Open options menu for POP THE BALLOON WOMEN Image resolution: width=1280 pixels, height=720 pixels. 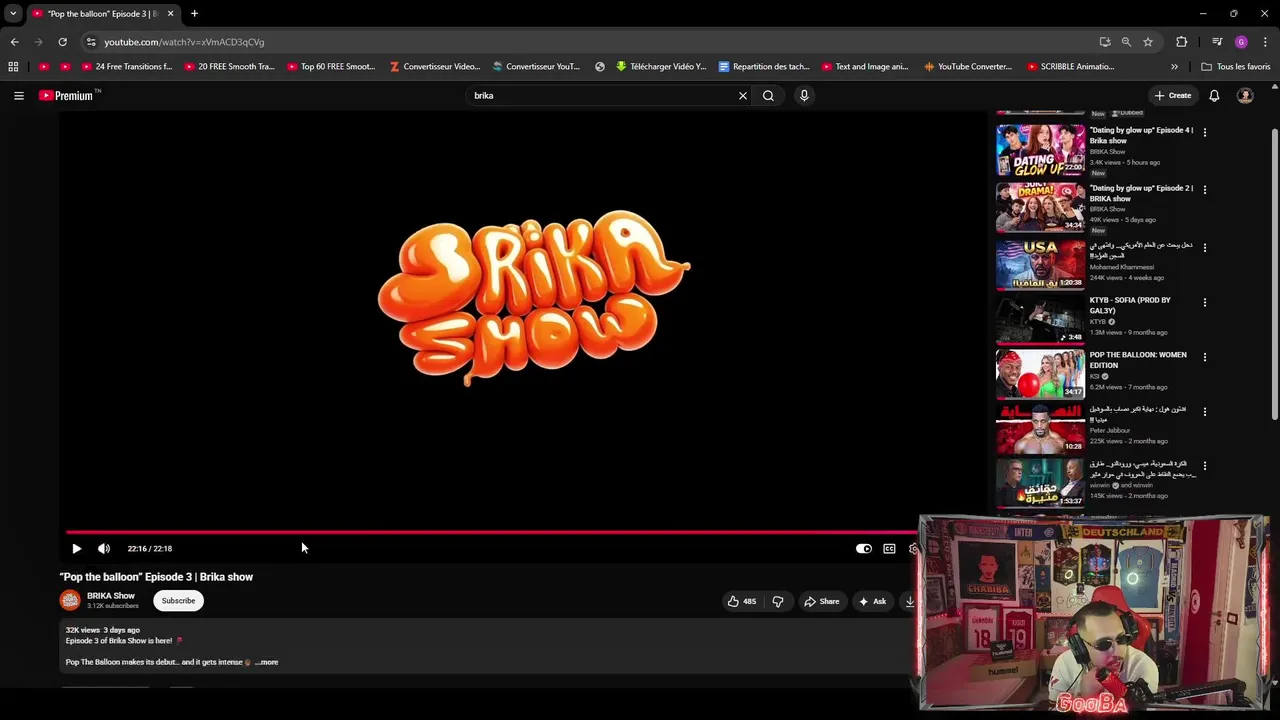click(1204, 357)
